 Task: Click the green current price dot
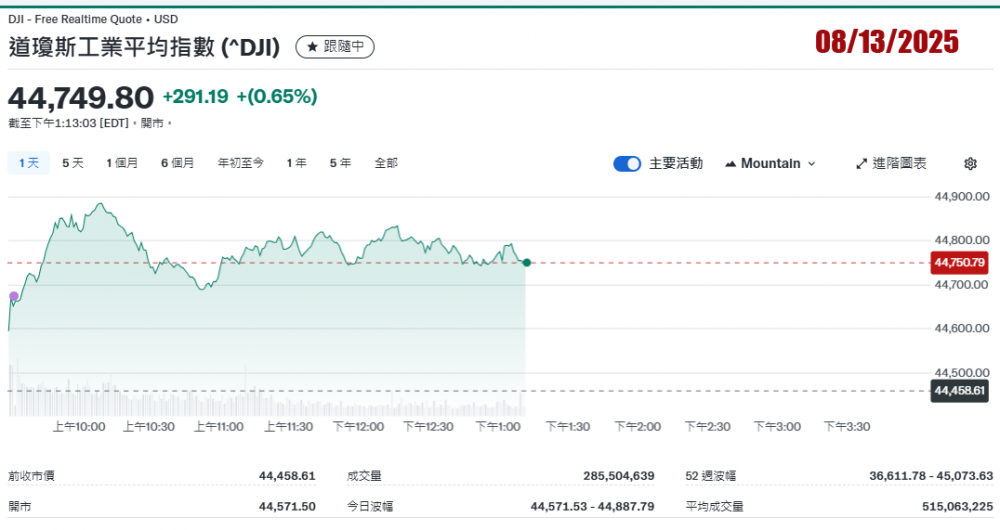pyautogui.click(x=527, y=262)
